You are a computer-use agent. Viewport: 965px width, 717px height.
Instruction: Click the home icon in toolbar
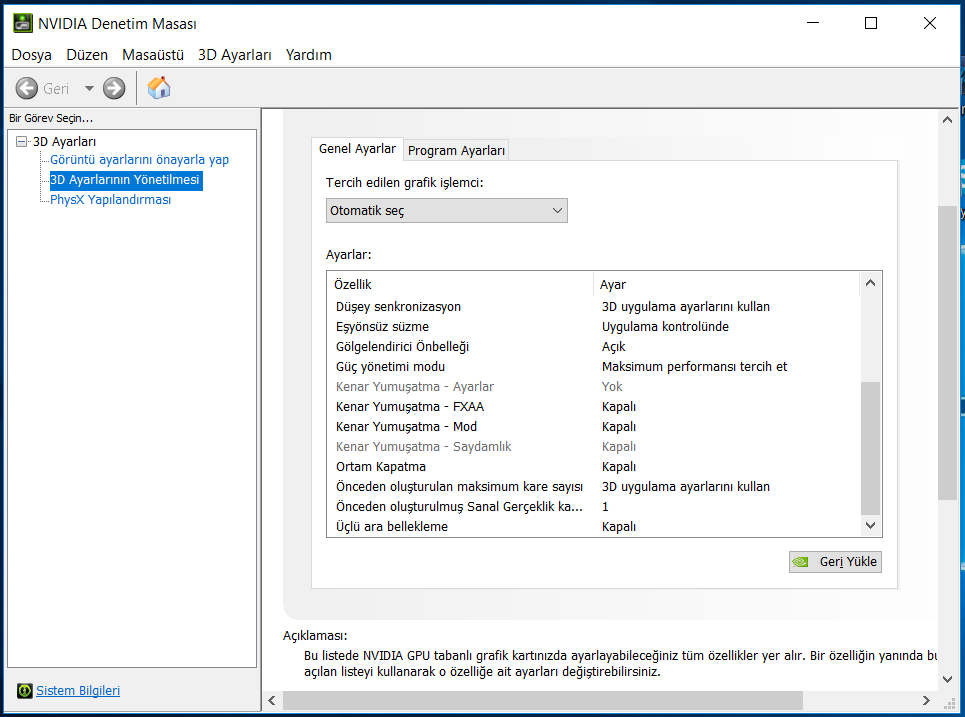[159, 88]
